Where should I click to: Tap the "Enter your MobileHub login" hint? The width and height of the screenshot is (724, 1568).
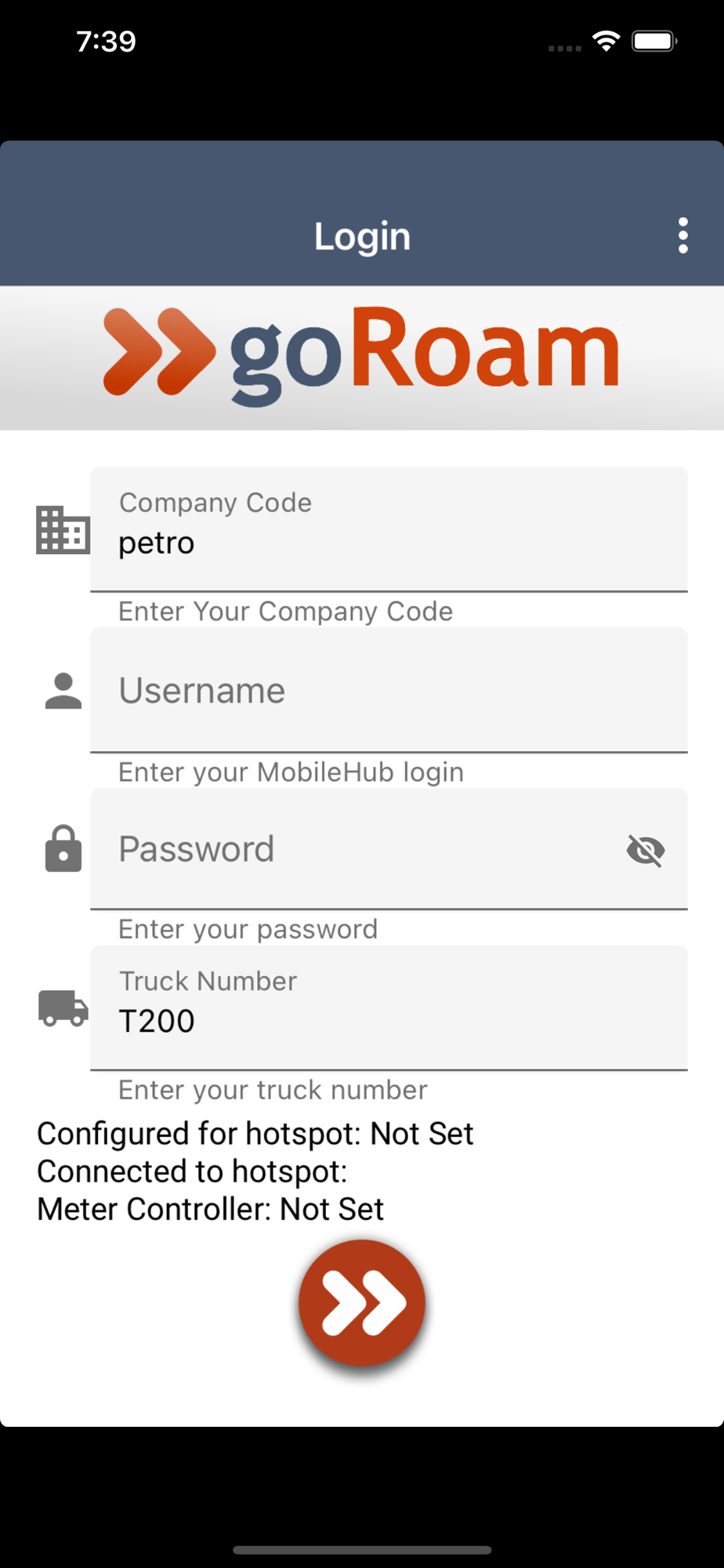[x=291, y=772]
